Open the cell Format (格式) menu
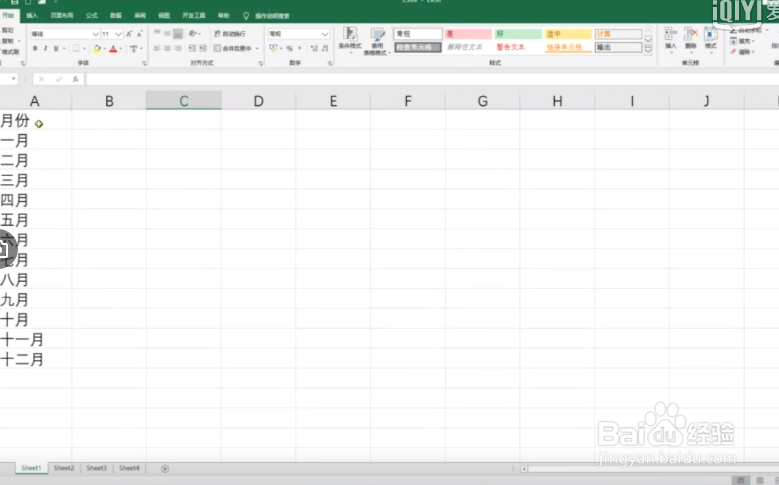The image size is (779, 485). [x=711, y=38]
